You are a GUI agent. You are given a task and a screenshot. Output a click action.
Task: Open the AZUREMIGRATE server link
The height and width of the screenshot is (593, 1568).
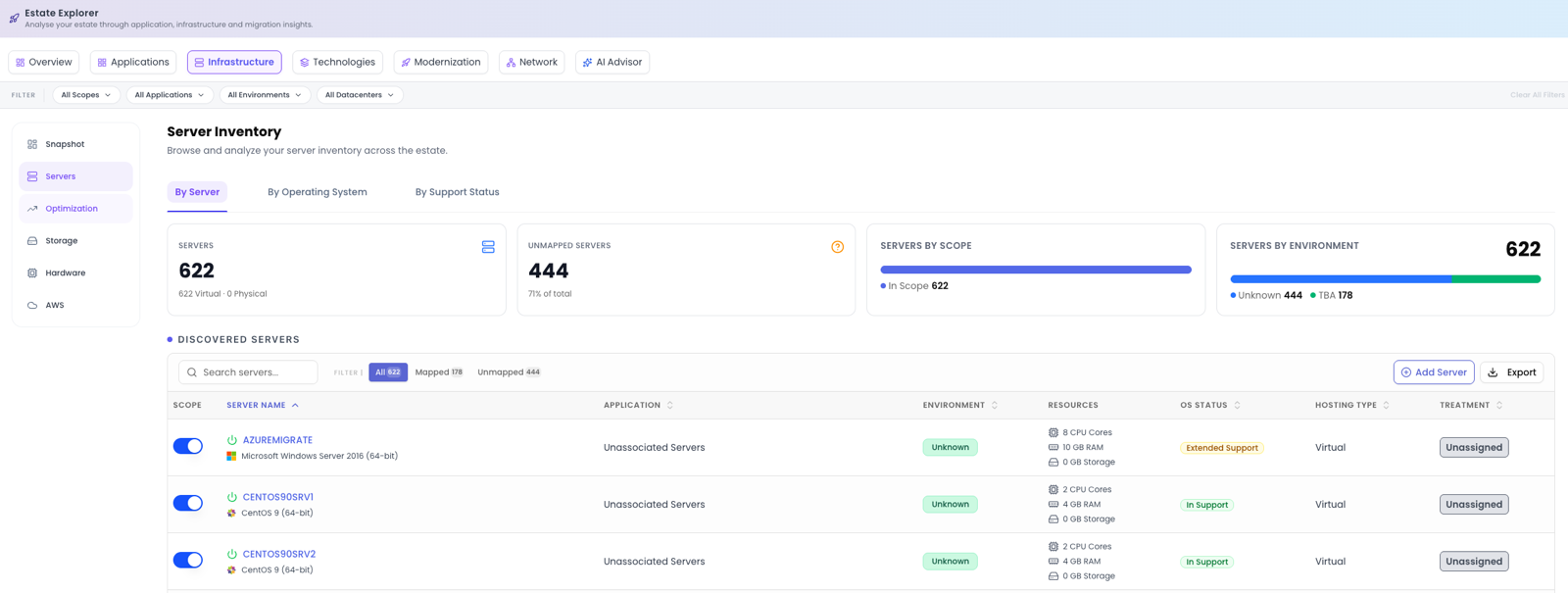277,440
